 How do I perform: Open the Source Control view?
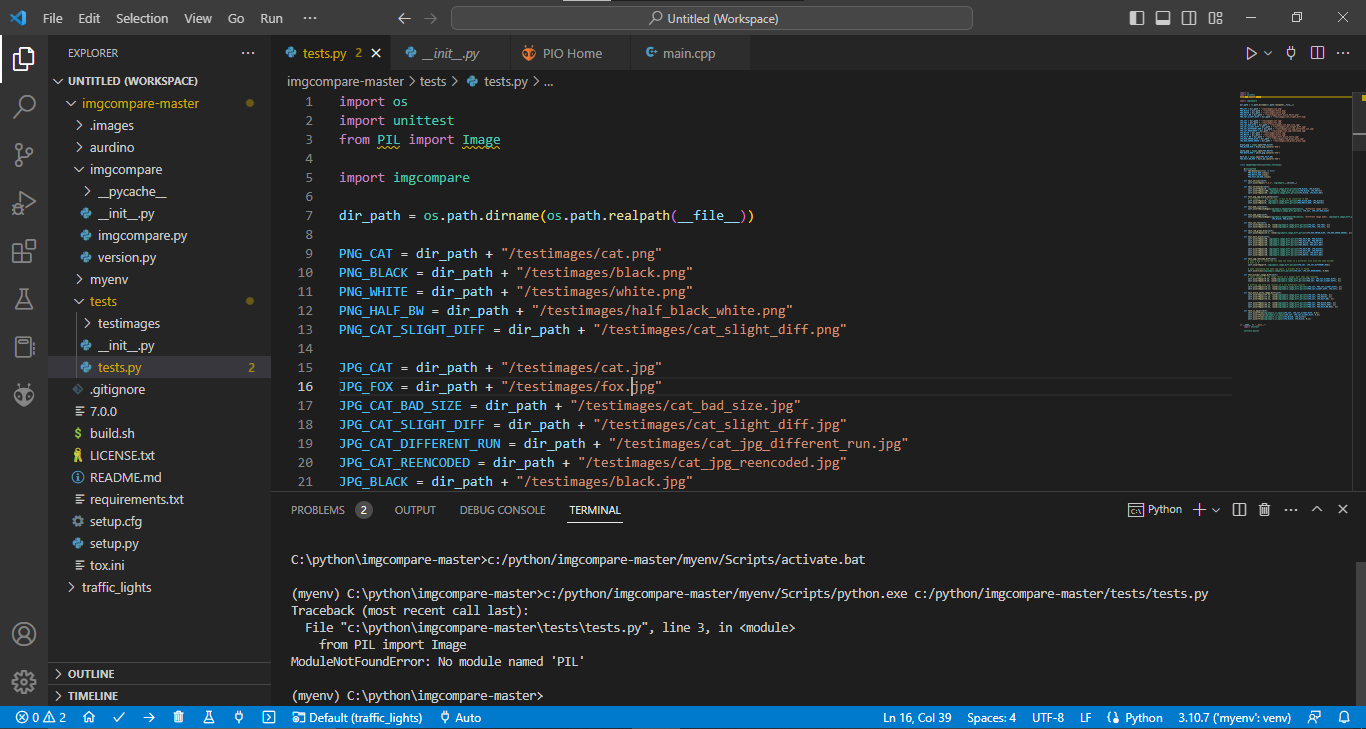tap(24, 155)
